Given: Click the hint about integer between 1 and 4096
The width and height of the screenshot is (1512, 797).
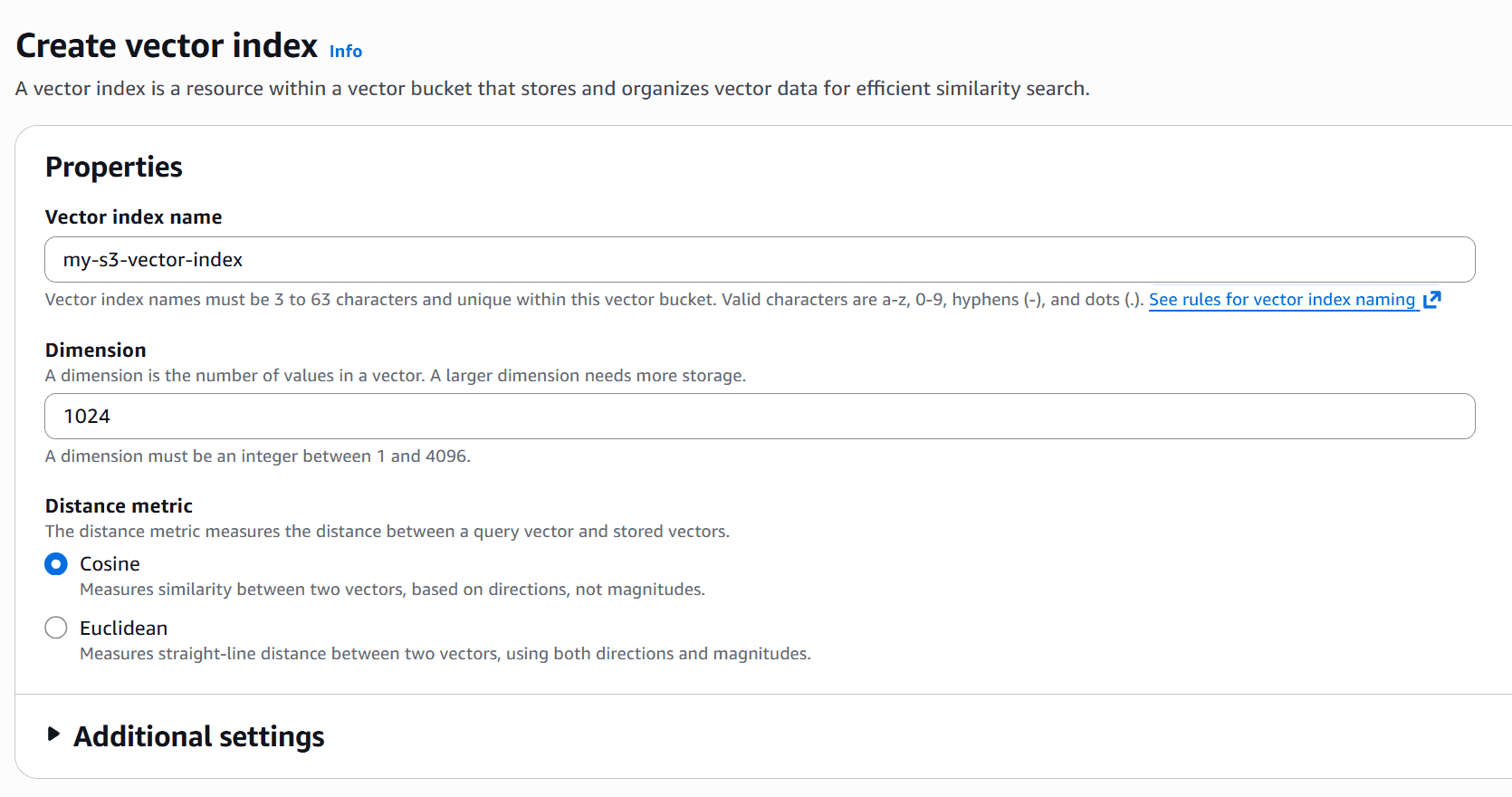Looking at the screenshot, I should point(257,456).
